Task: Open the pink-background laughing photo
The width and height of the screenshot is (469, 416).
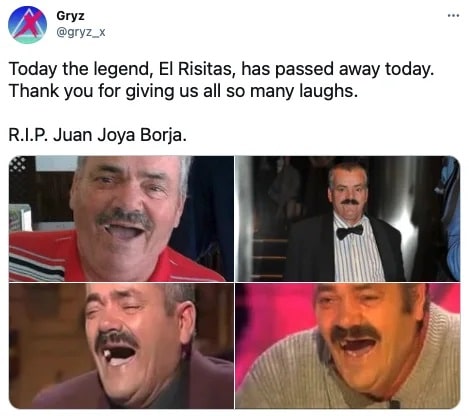Action: (348, 346)
